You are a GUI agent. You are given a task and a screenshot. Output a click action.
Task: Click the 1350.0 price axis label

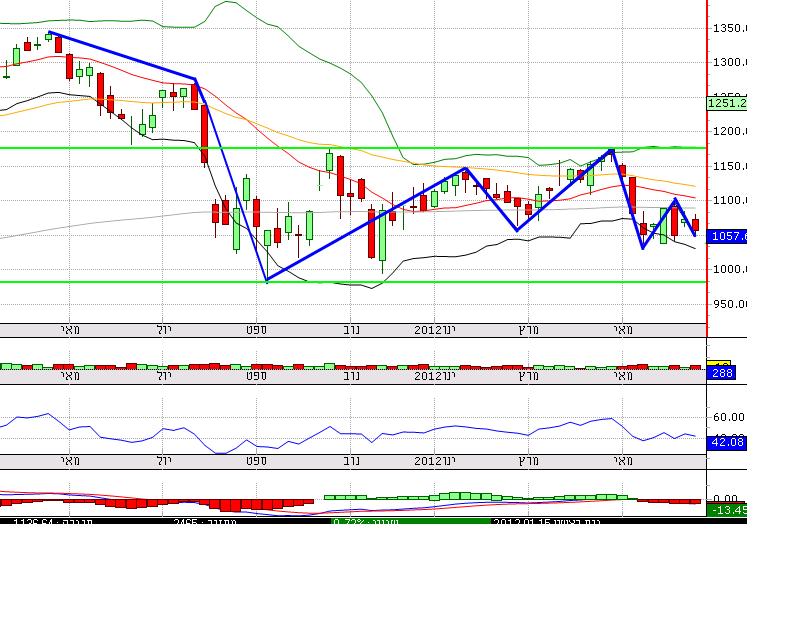730,28
